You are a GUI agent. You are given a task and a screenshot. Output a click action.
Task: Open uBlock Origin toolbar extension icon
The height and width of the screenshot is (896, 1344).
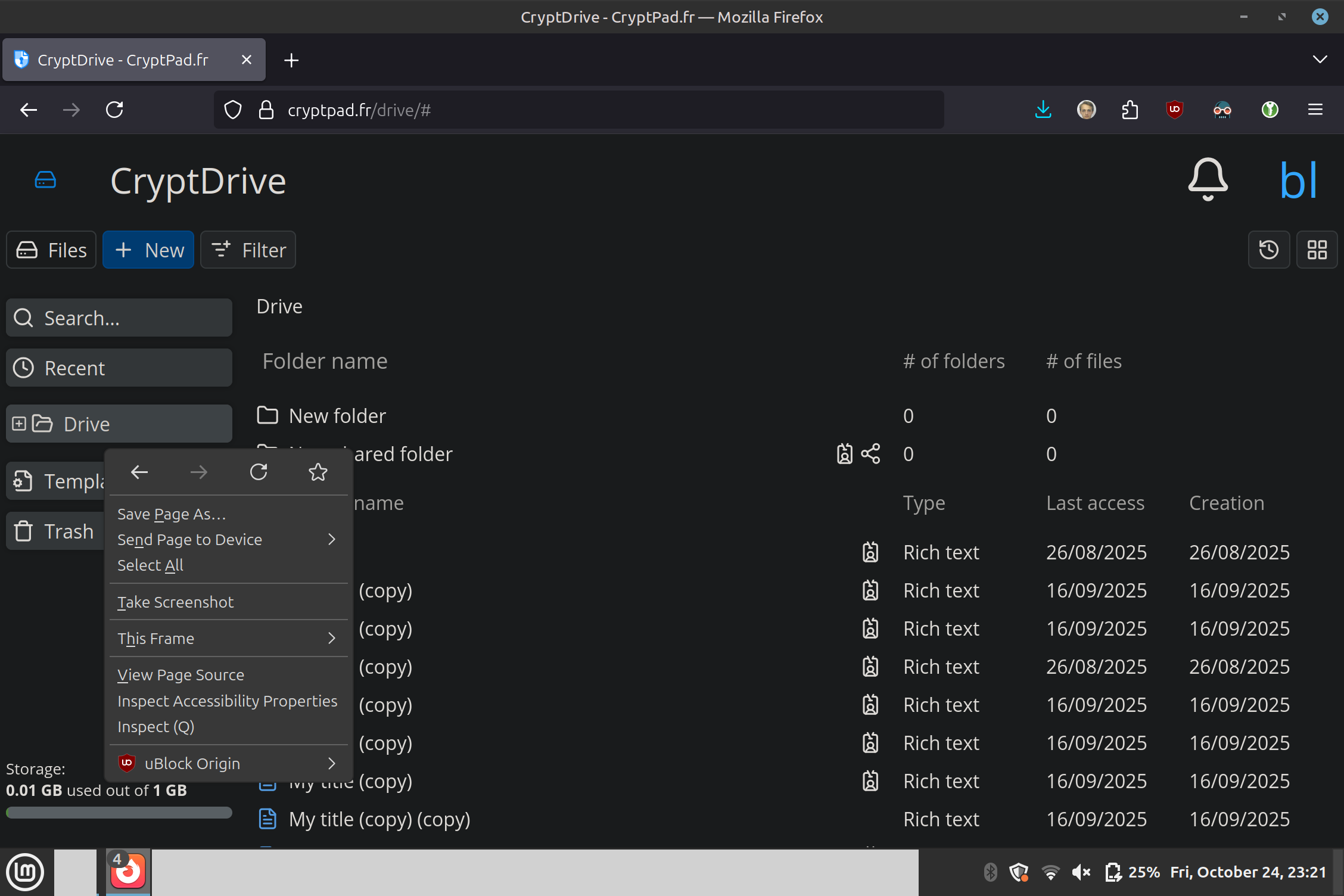pos(1174,110)
